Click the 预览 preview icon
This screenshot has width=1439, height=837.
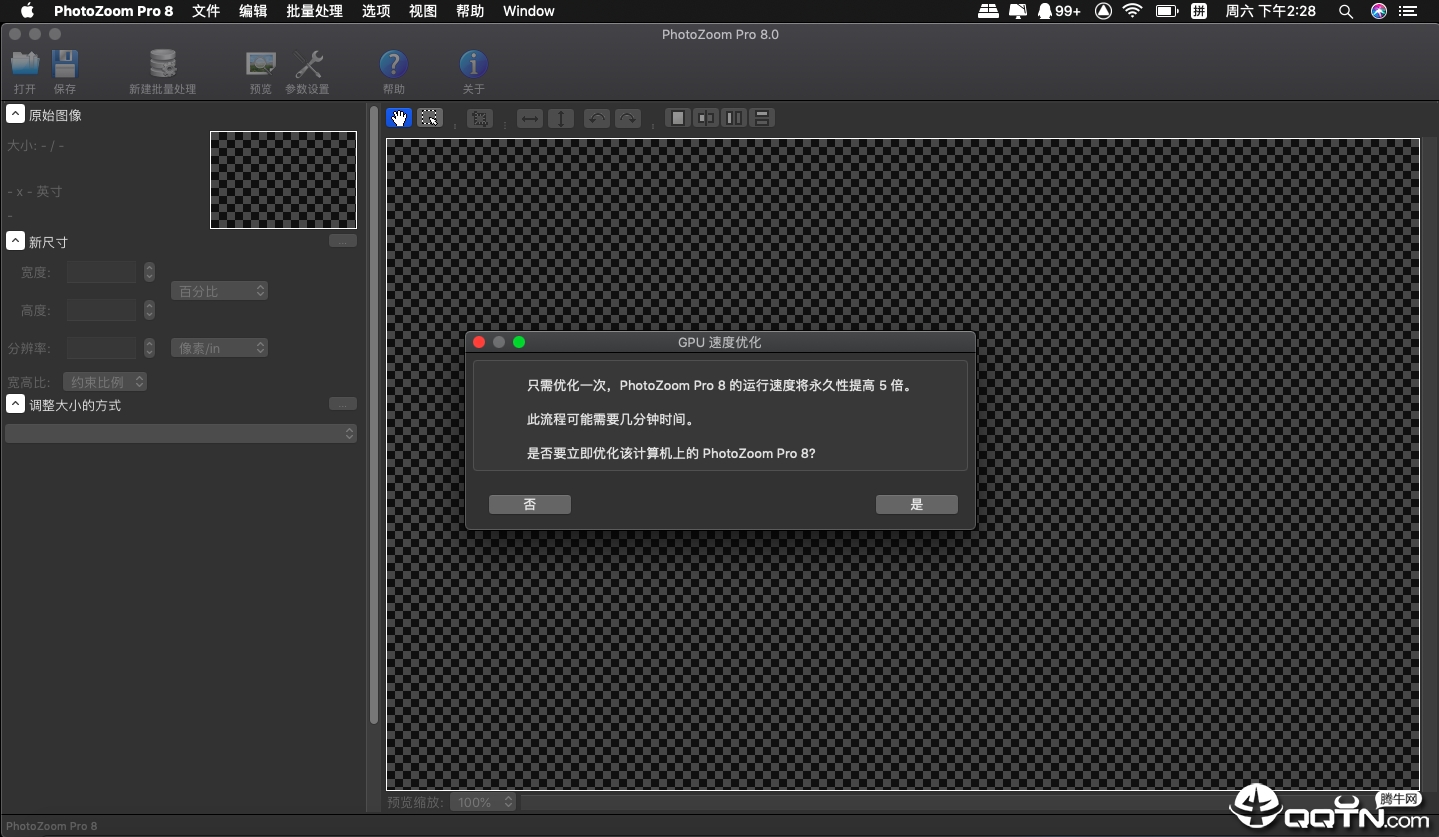[261, 66]
